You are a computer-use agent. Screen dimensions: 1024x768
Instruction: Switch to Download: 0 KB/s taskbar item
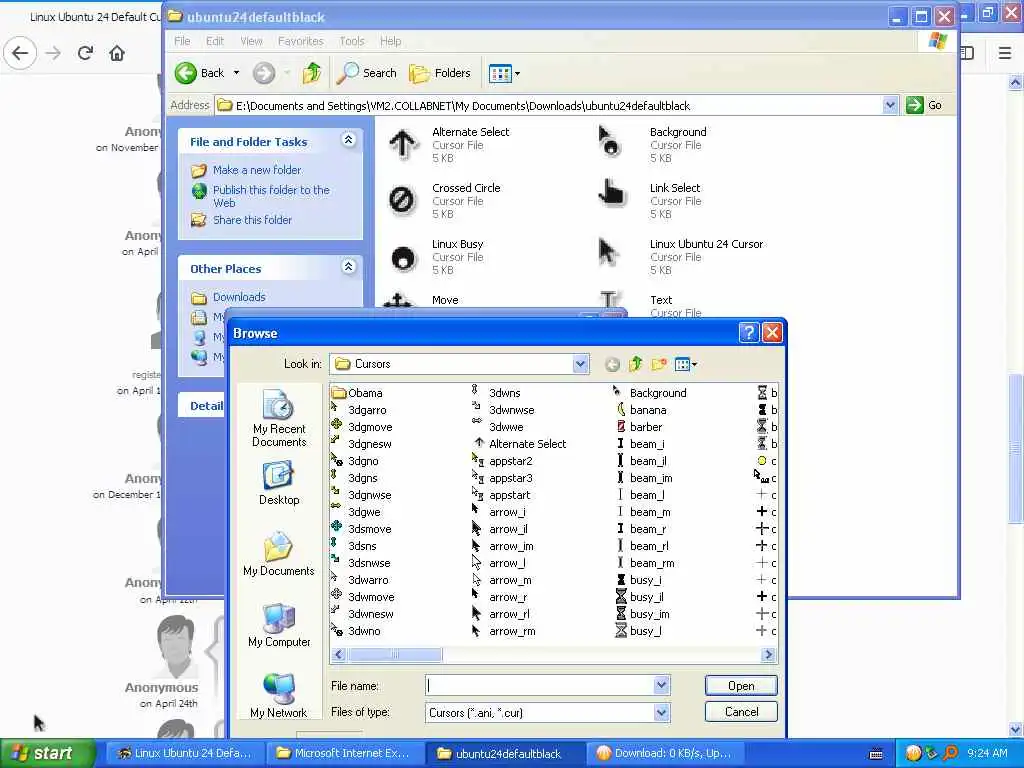(x=664, y=753)
